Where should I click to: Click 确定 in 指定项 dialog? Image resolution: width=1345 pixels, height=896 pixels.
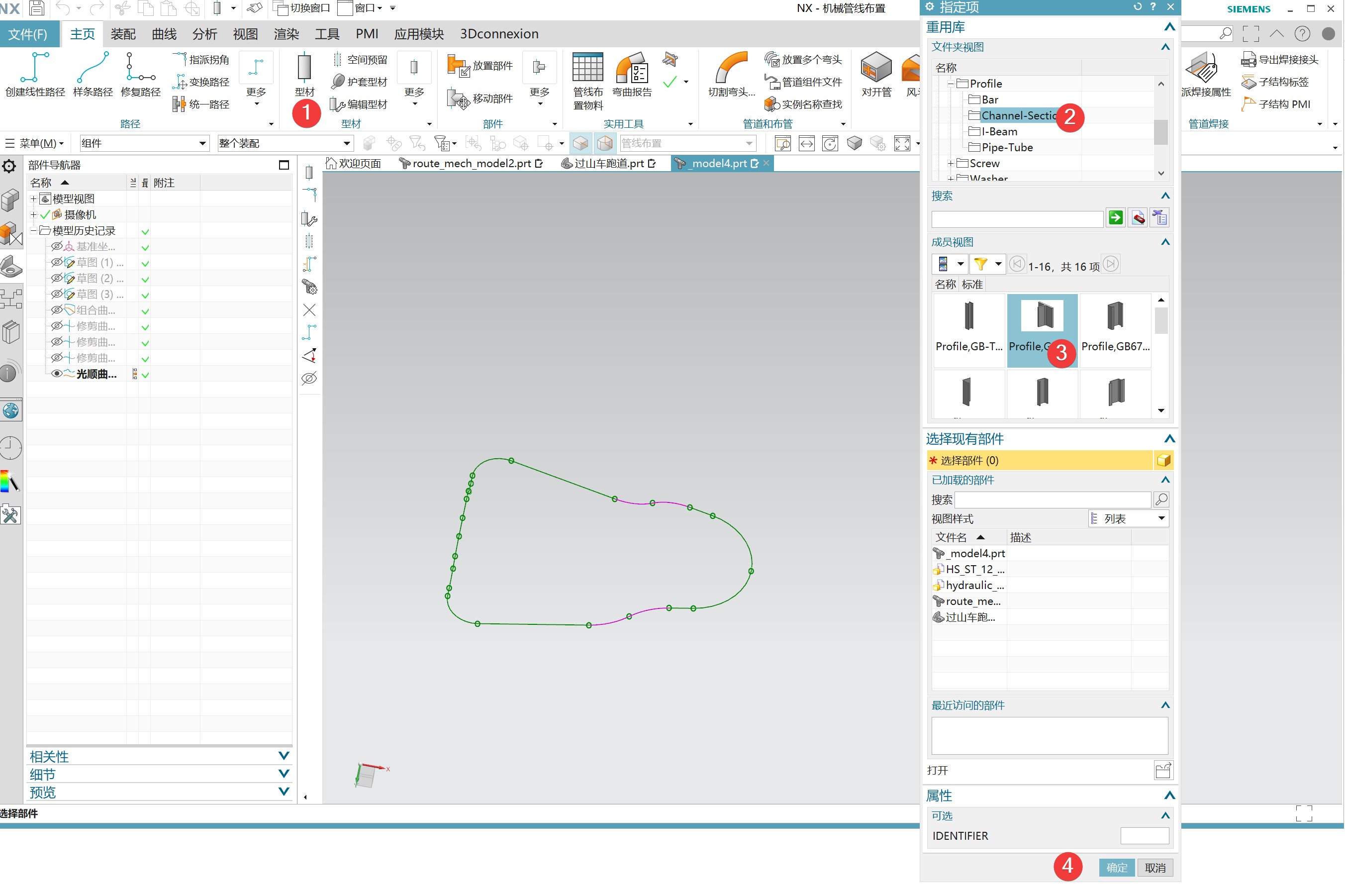tap(1117, 868)
